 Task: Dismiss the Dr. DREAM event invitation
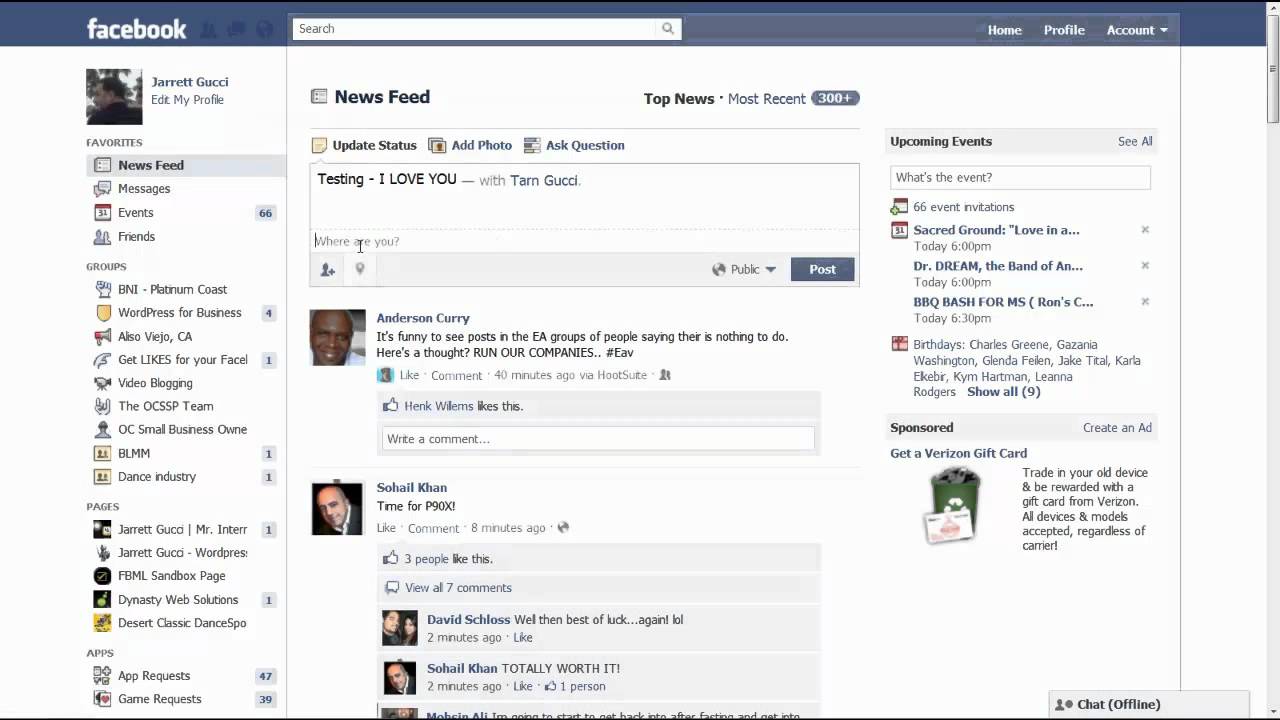point(1145,266)
